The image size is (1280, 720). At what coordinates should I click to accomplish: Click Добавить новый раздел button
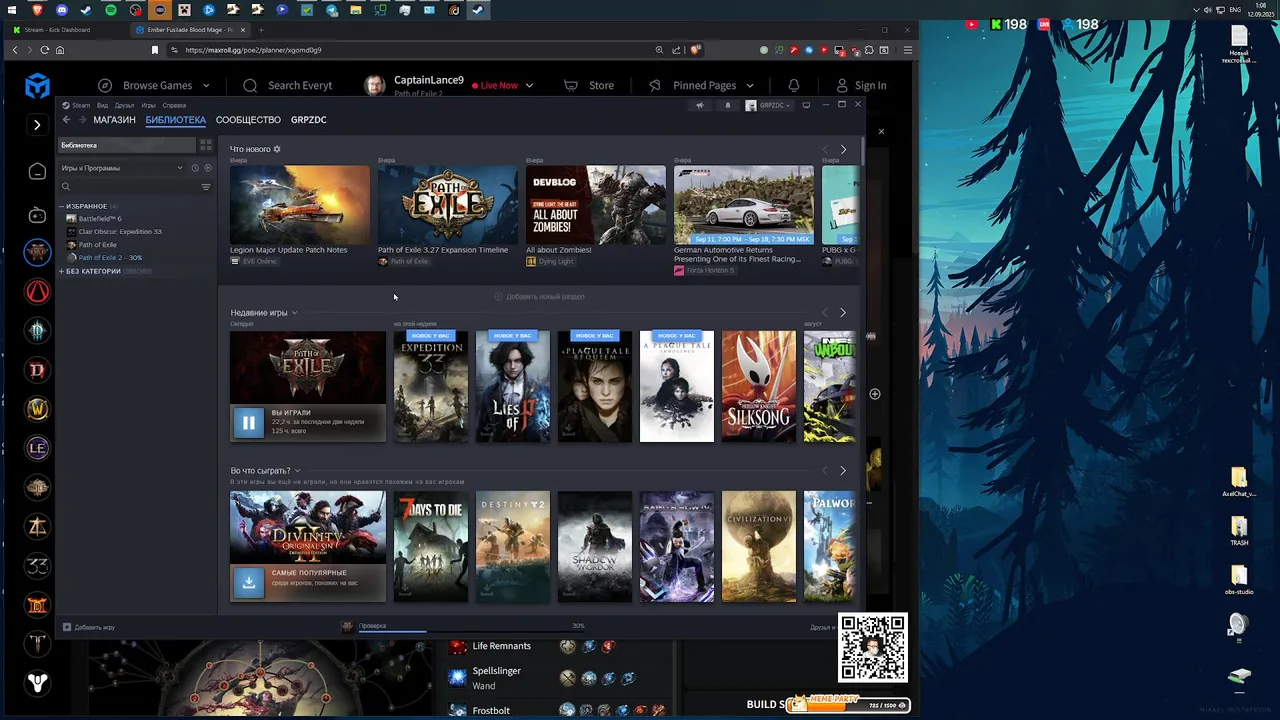click(x=539, y=296)
